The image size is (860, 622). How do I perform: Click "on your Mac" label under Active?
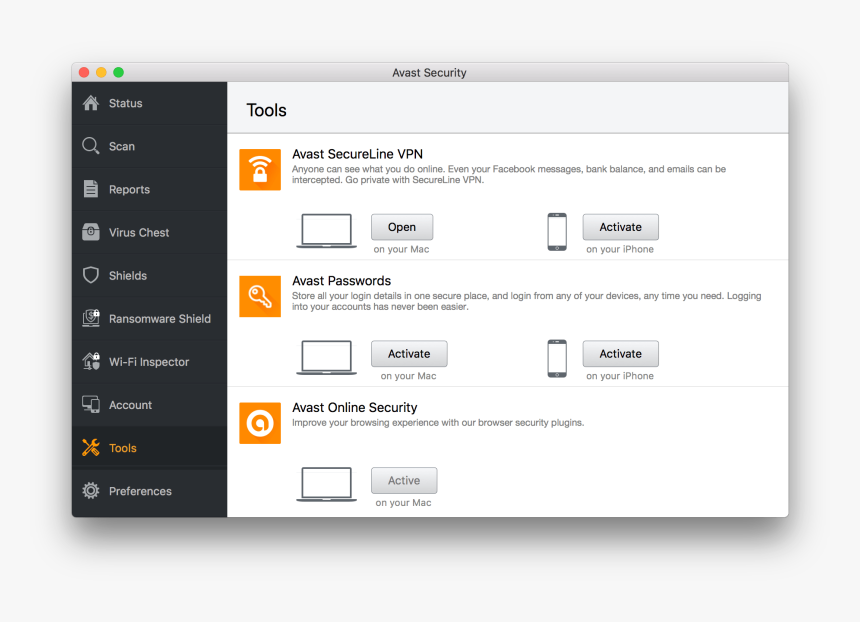click(403, 503)
